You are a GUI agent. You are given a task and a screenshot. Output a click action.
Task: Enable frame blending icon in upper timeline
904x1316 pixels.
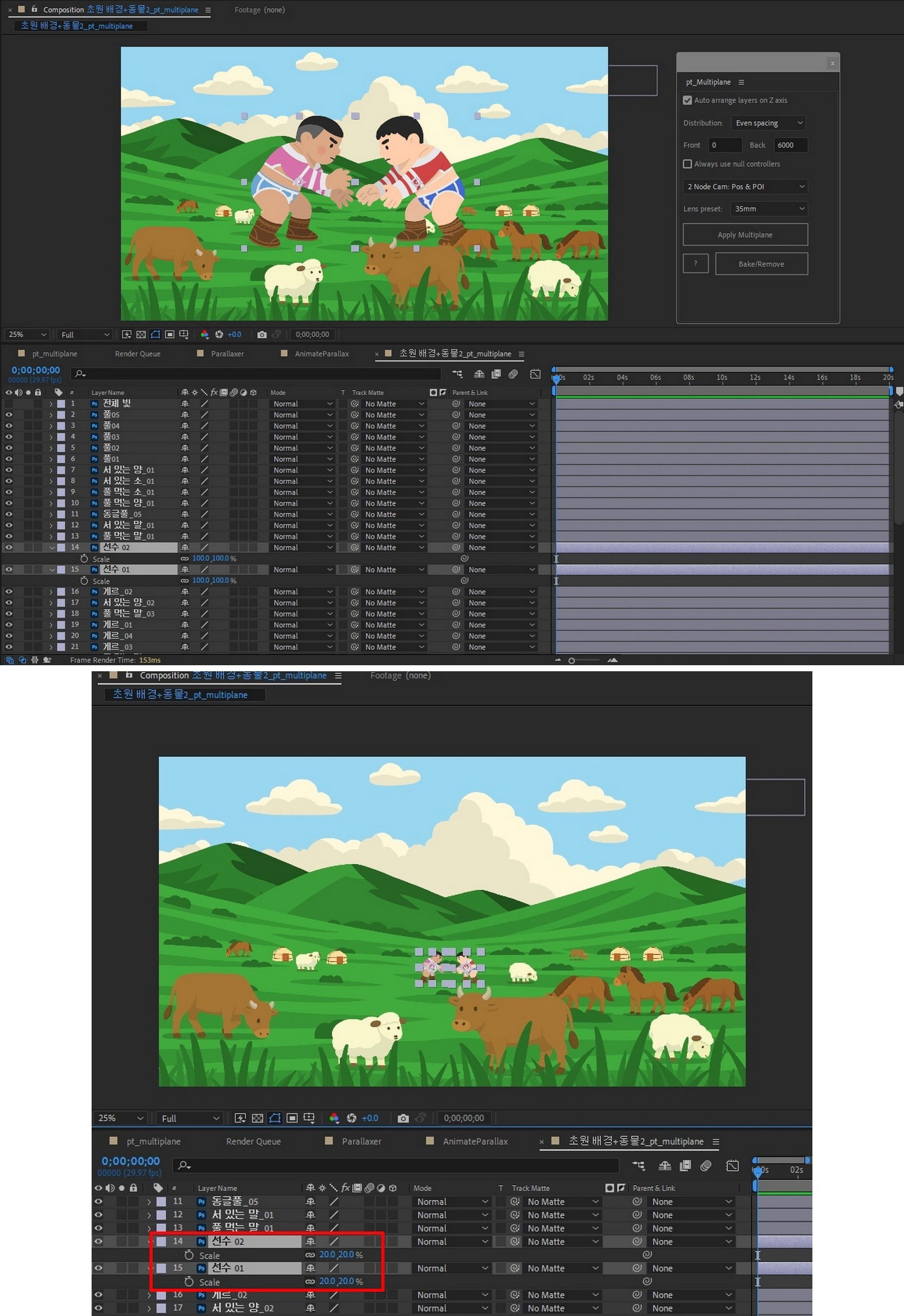(496, 374)
